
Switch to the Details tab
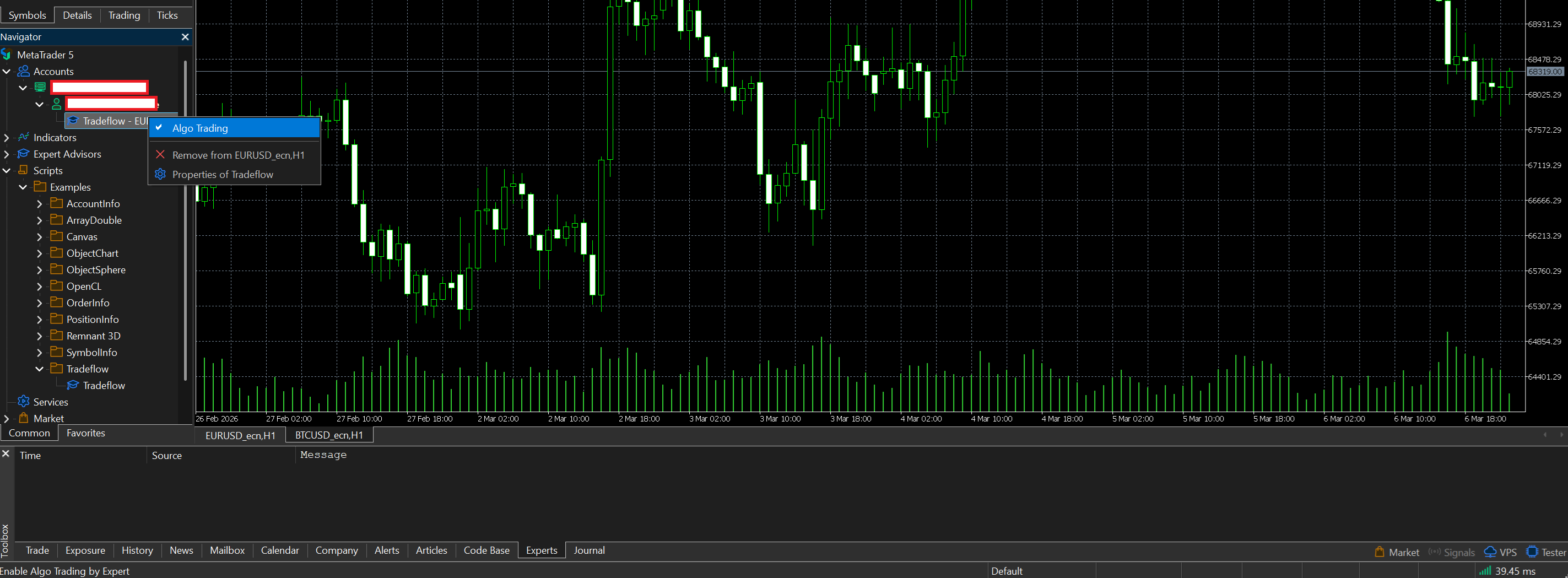[x=77, y=15]
